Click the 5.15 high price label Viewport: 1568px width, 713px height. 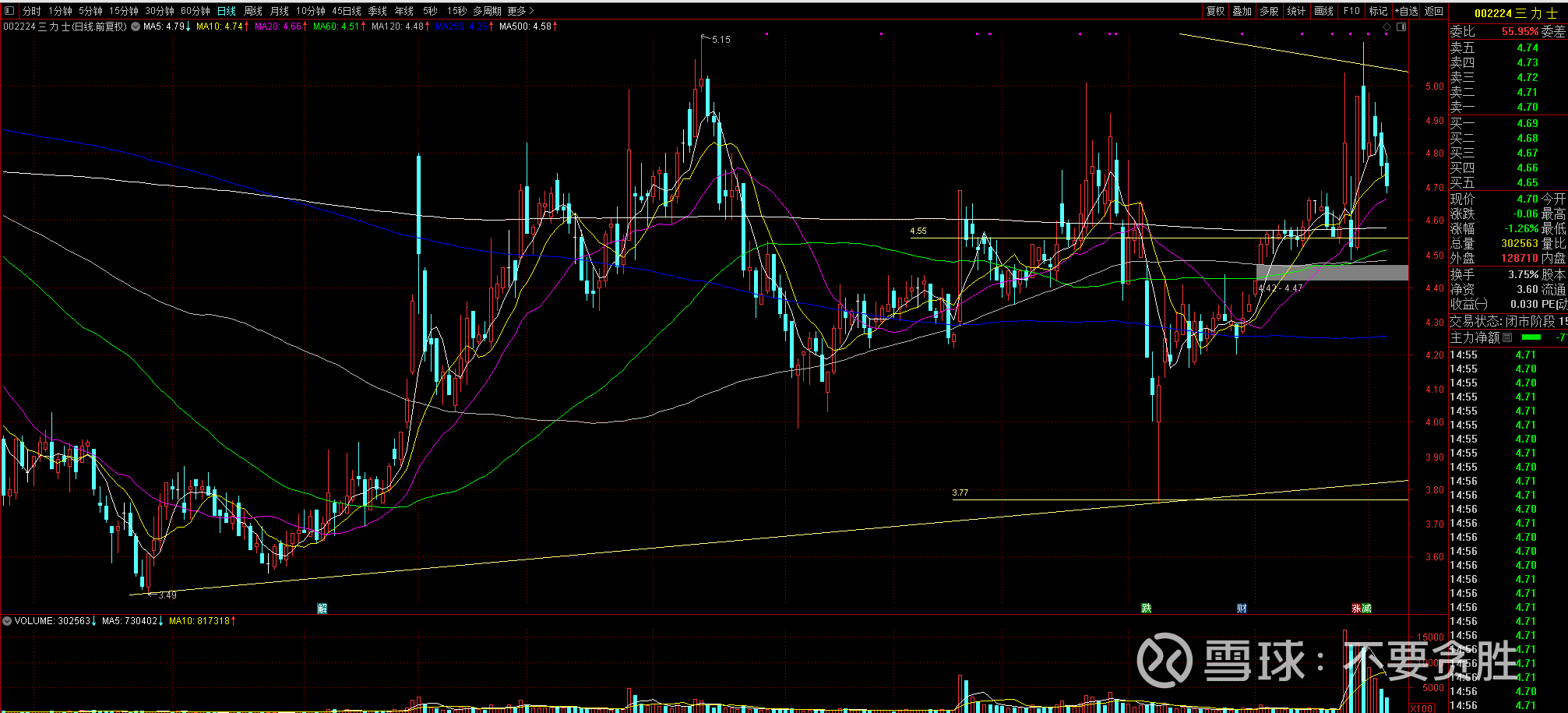point(721,40)
